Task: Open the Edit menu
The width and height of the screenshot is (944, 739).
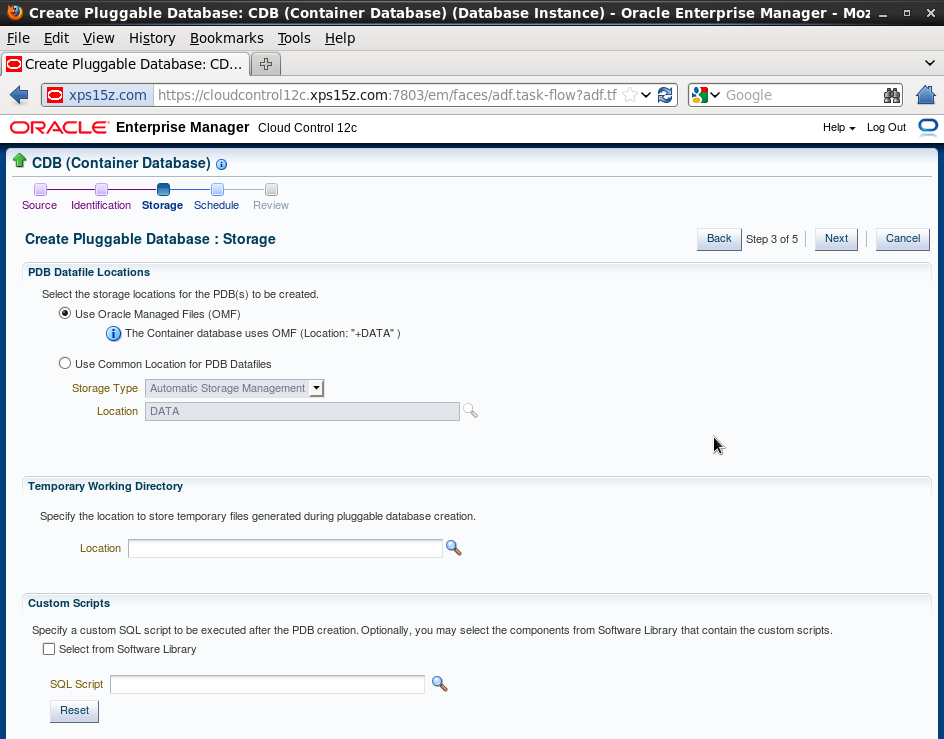Action: [56, 38]
